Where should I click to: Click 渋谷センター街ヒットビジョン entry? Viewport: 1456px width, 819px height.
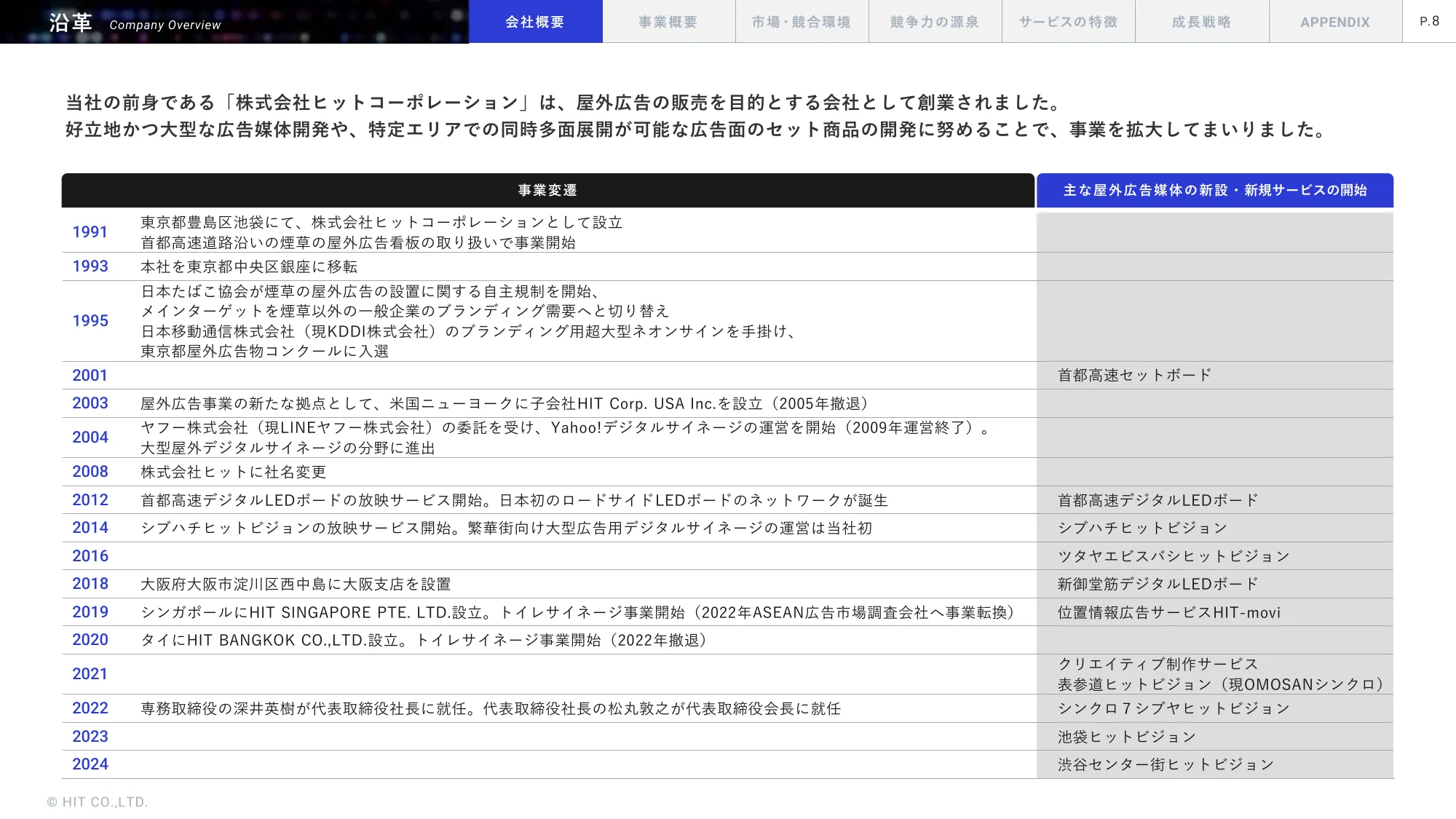coord(1166,764)
